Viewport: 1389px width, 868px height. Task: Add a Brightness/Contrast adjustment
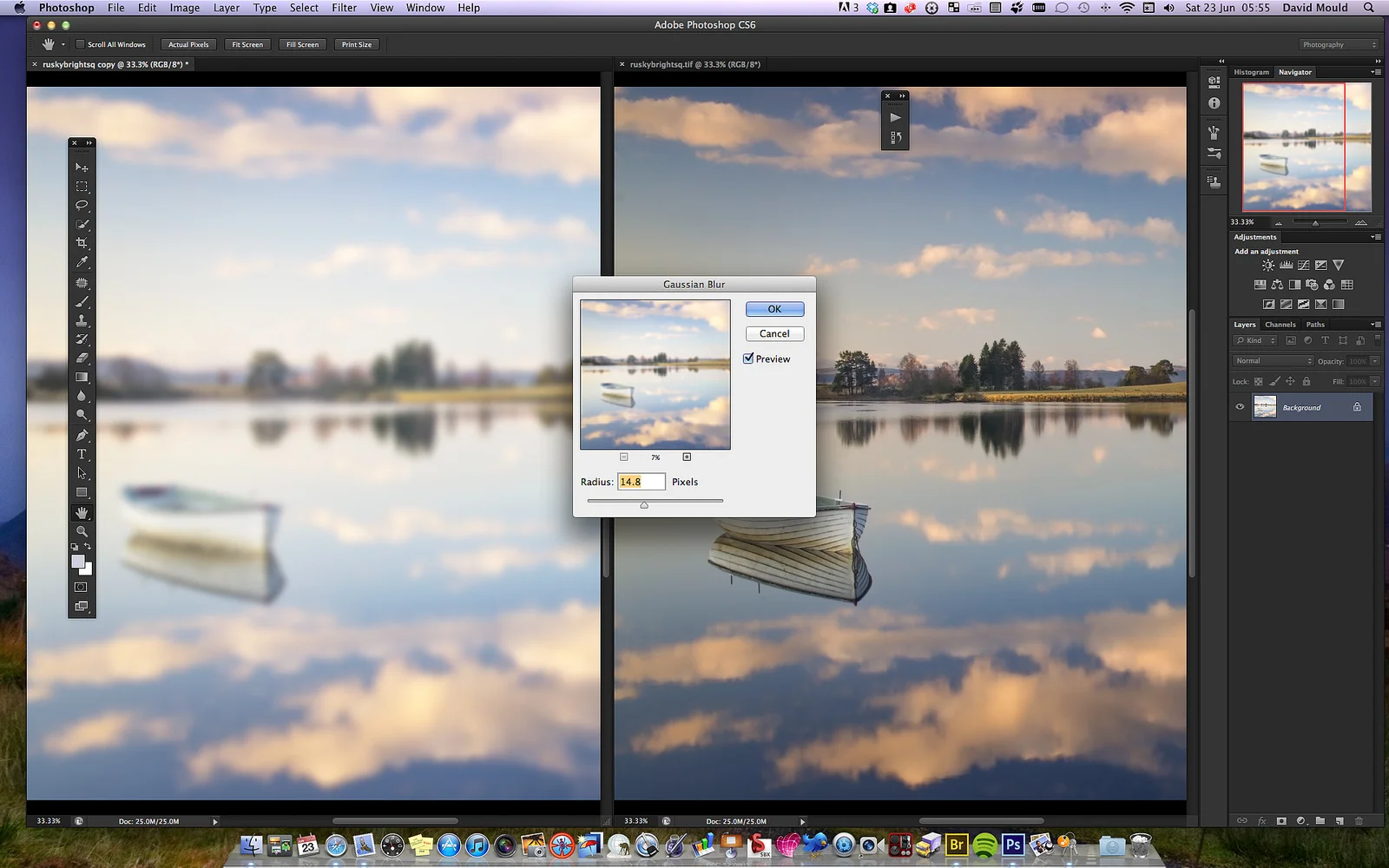1268,266
